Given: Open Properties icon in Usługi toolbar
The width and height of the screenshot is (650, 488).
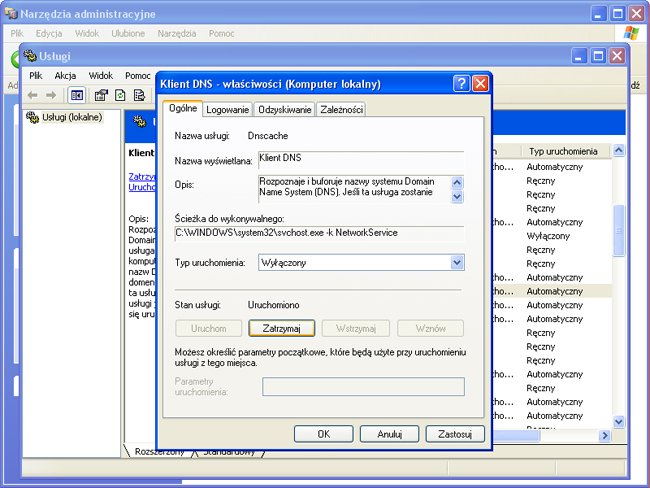Looking at the screenshot, I should click(x=101, y=95).
